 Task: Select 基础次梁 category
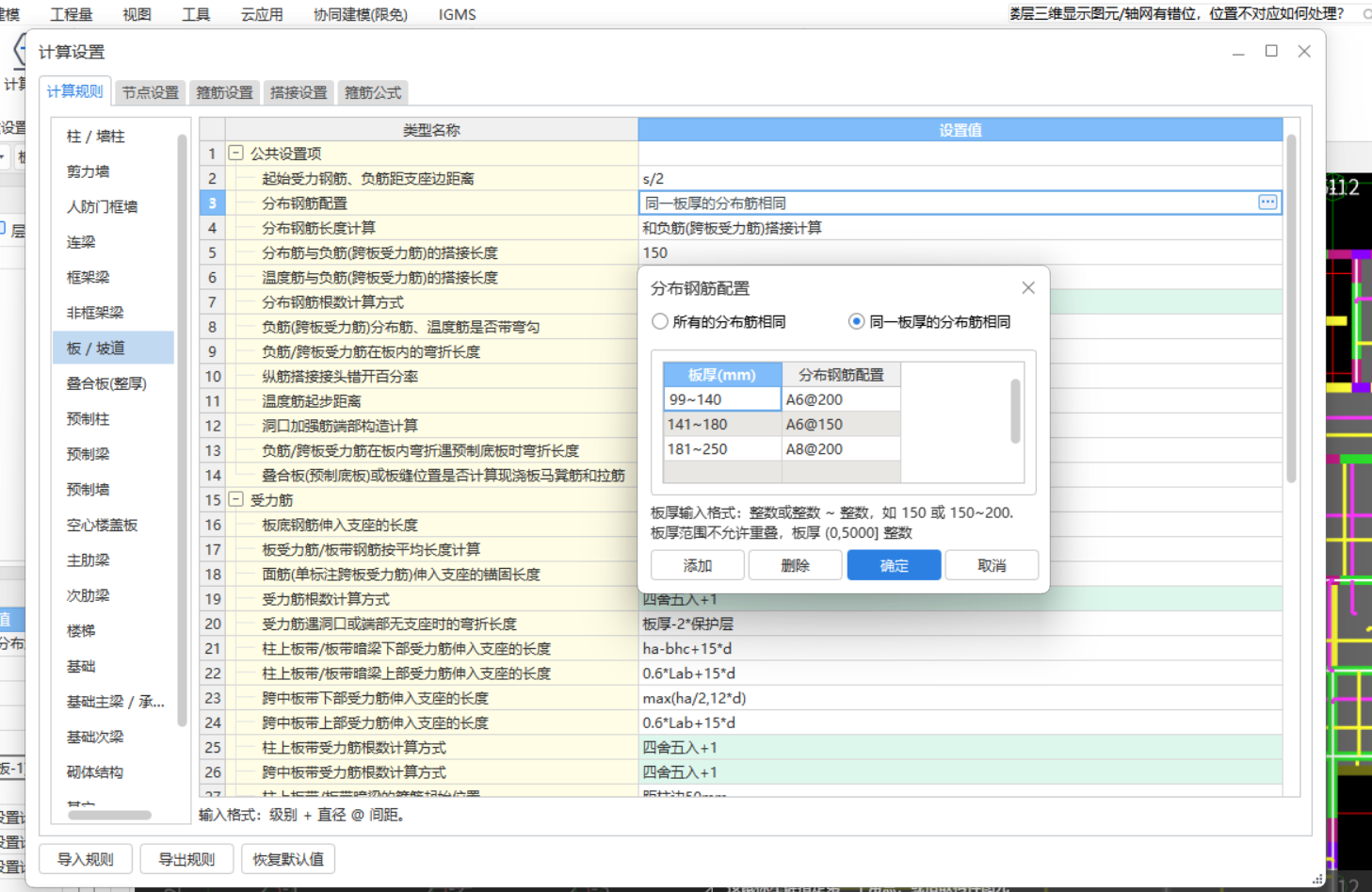pos(114,737)
